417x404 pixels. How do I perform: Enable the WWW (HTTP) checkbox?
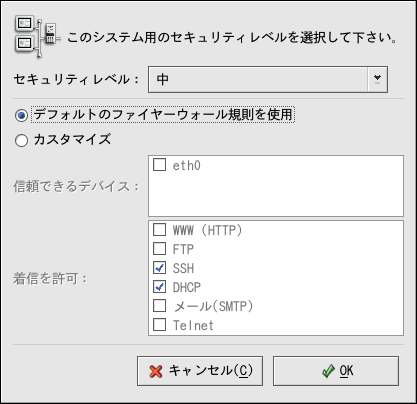160,229
